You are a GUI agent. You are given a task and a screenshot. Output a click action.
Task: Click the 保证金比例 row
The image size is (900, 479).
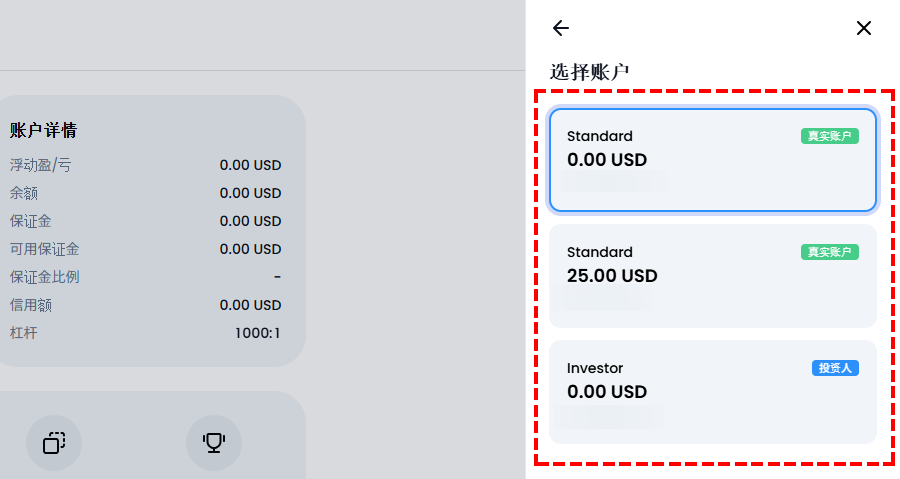(145, 277)
